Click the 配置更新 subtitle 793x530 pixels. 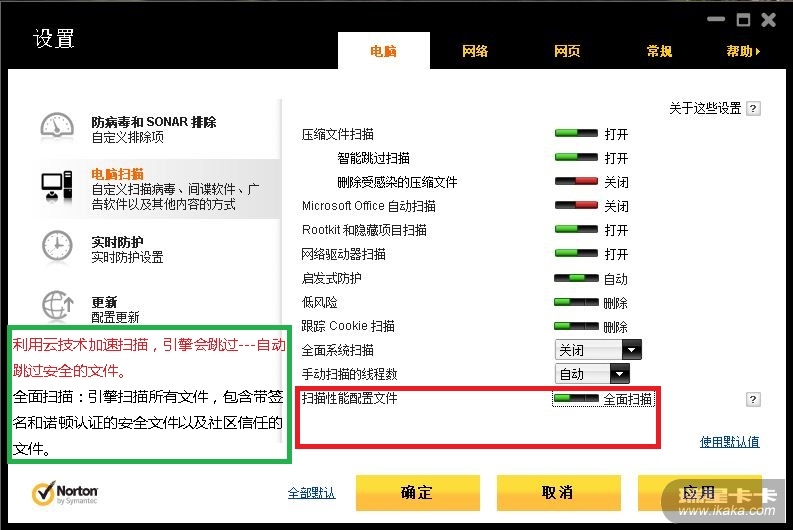coord(115,317)
